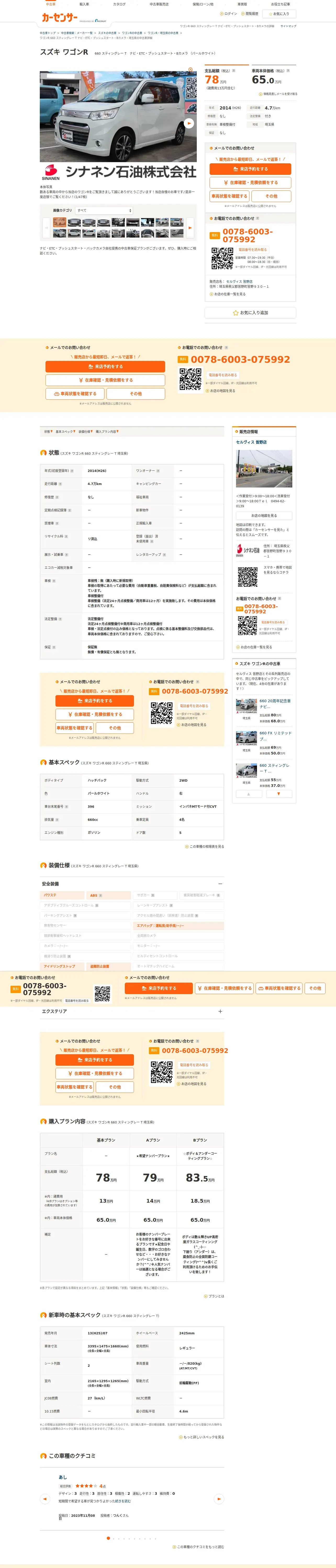336x1568 pixels.
Task: Go to the previous owner review
Action: (x=44, y=1499)
